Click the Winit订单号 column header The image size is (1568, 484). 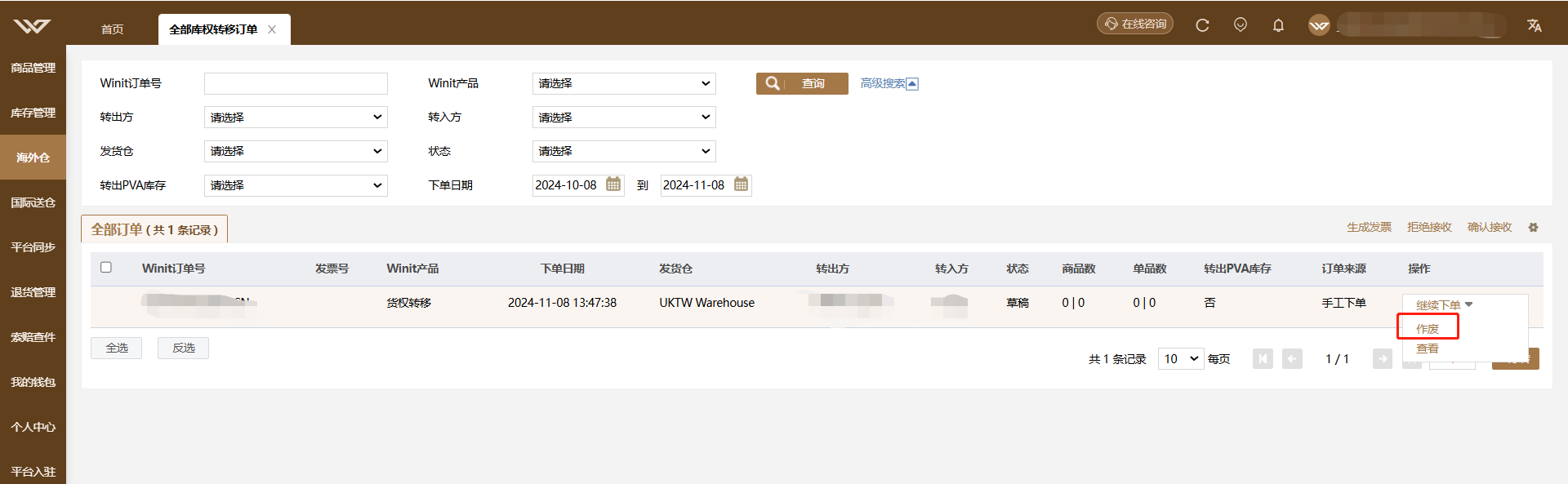pos(173,269)
